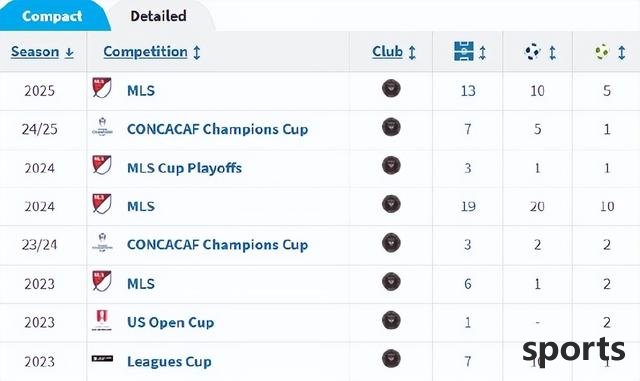Open MLS Cup Playoffs competition link
Screen dimensions: 640x381
(184, 168)
